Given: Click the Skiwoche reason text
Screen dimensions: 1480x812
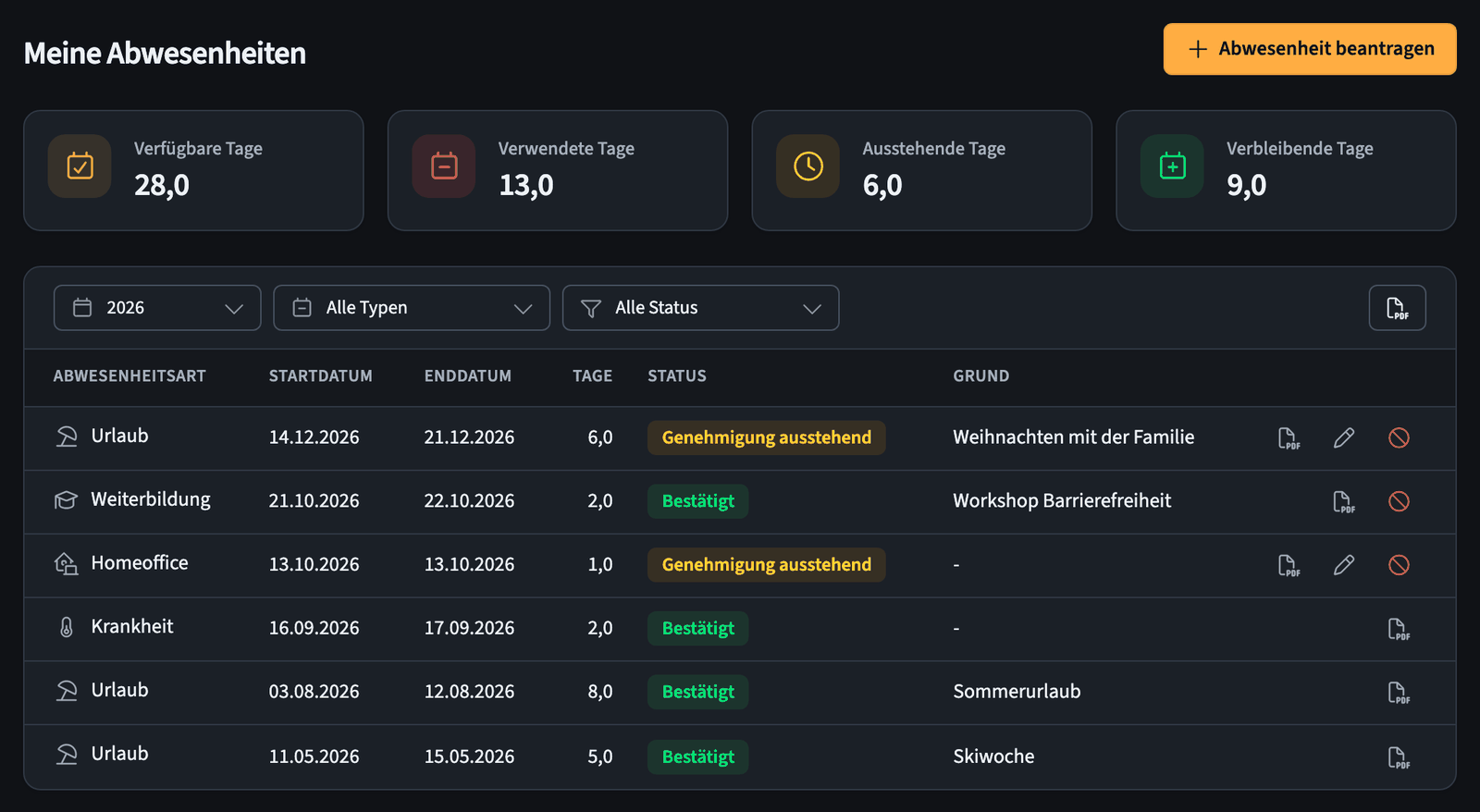Looking at the screenshot, I should click(x=993, y=757).
